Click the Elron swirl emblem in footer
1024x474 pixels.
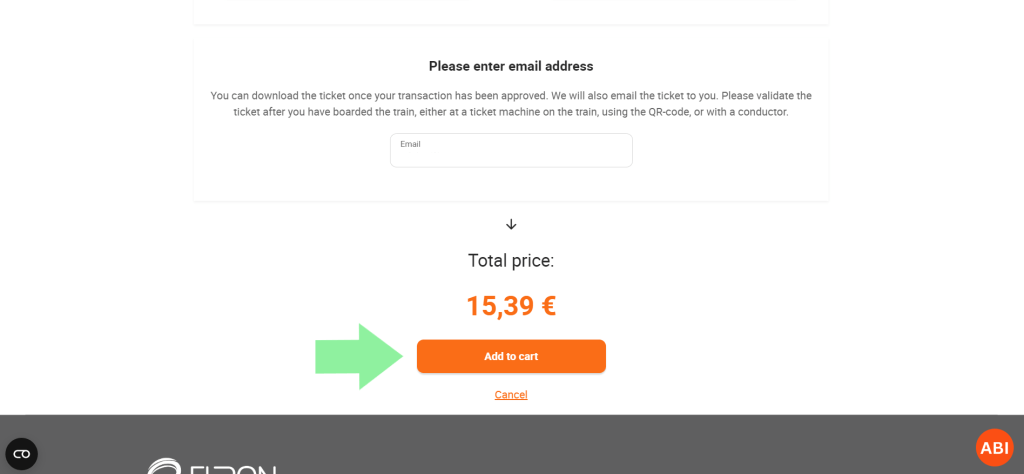[162, 467]
